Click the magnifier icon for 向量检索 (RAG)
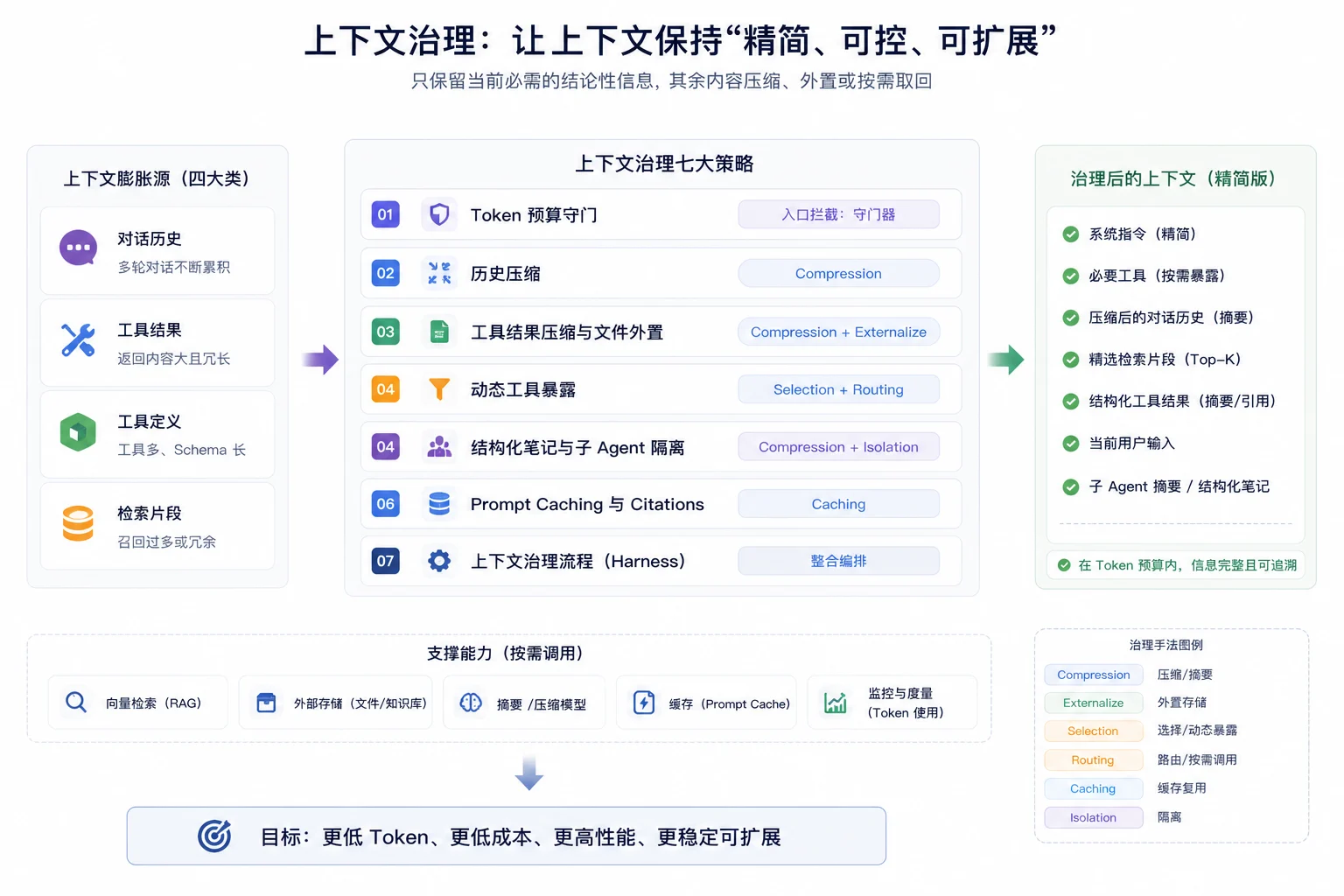Viewport: 1344px width, 896px height. click(76, 703)
